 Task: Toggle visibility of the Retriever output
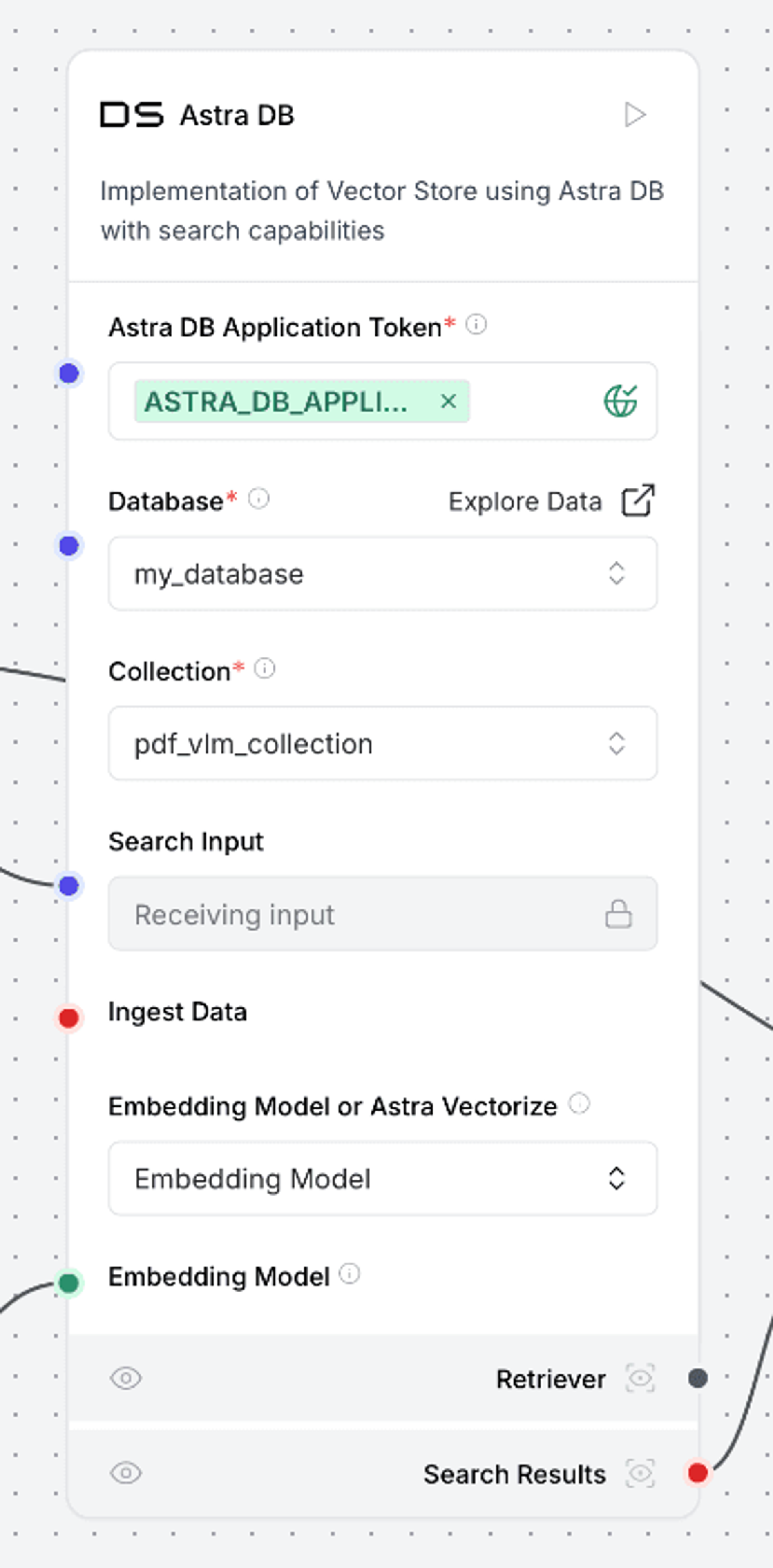tap(126, 1378)
